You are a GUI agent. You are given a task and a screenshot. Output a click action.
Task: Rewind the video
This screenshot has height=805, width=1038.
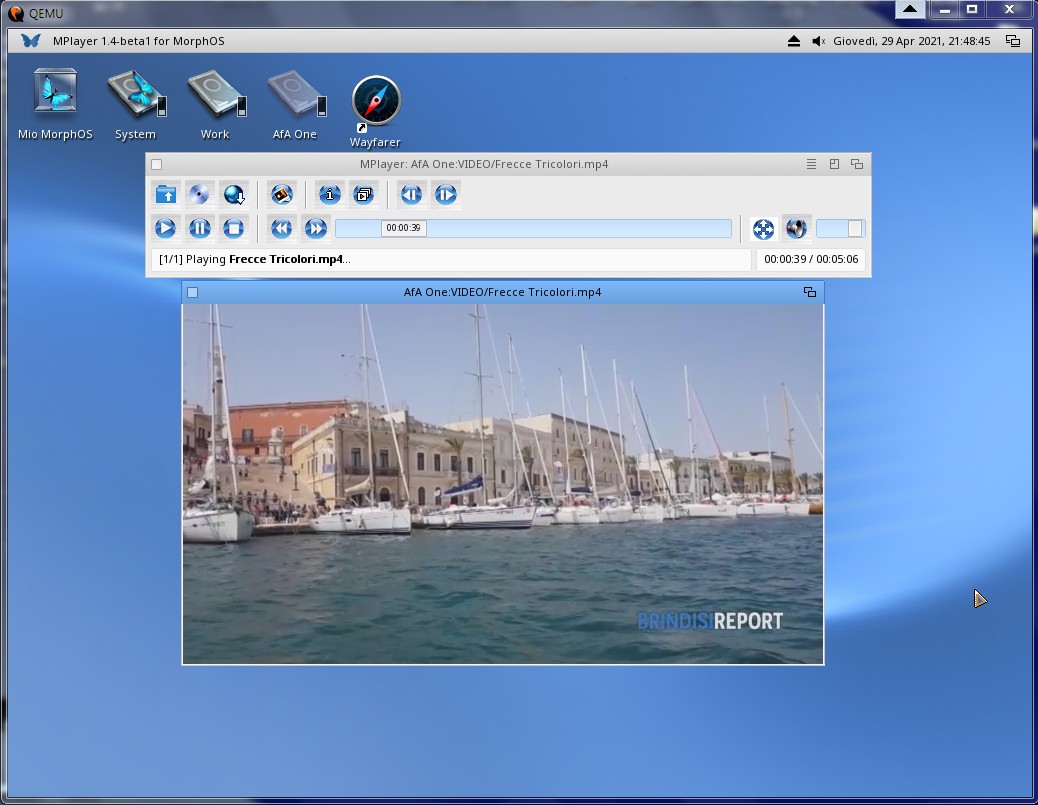coord(282,229)
